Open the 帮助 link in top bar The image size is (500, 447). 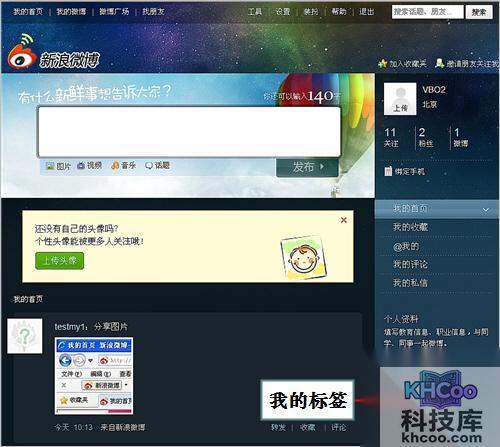click(339, 12)
